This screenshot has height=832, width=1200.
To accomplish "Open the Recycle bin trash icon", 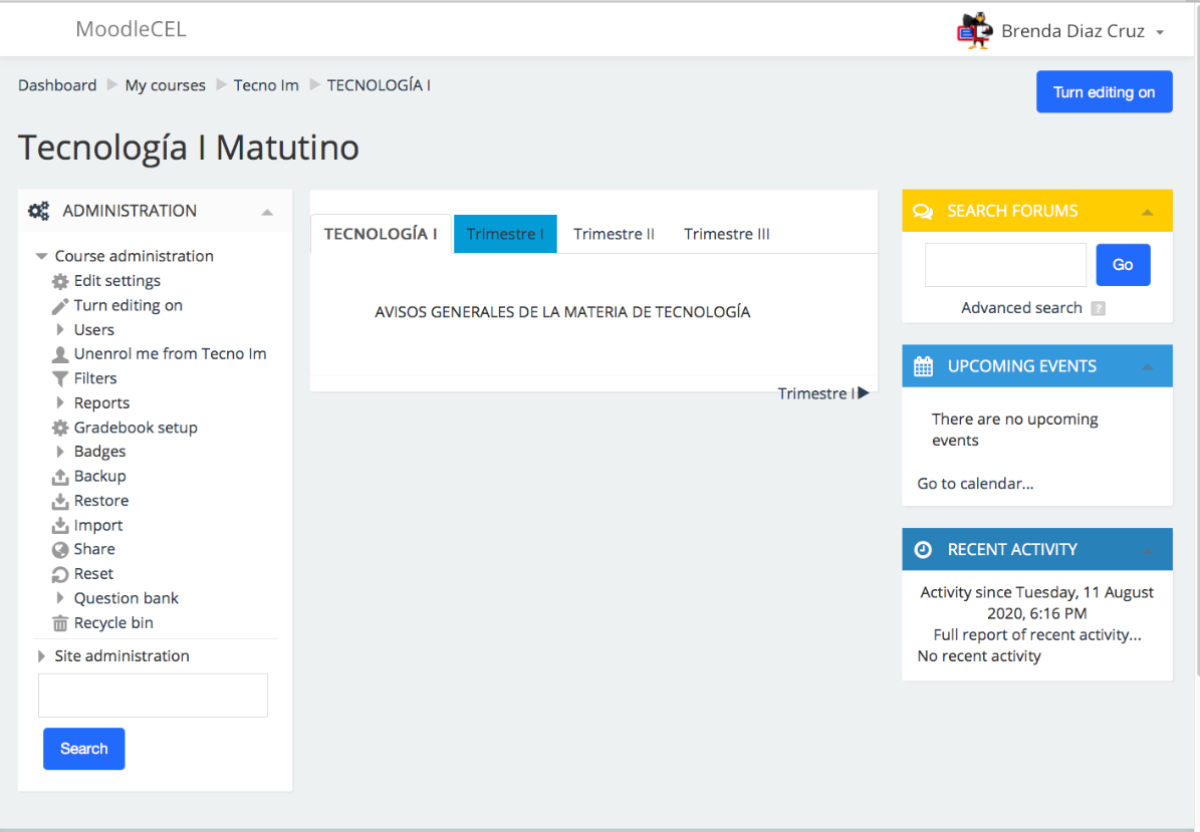I will click(61, 622).
